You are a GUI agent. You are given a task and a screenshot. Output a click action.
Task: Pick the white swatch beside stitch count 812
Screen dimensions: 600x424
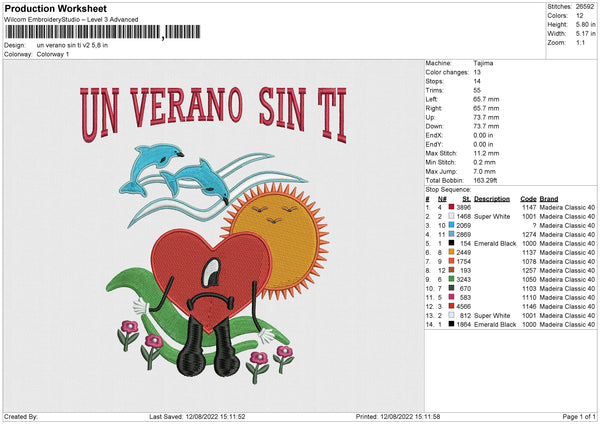pyautogui.click(x=451, y=315)
